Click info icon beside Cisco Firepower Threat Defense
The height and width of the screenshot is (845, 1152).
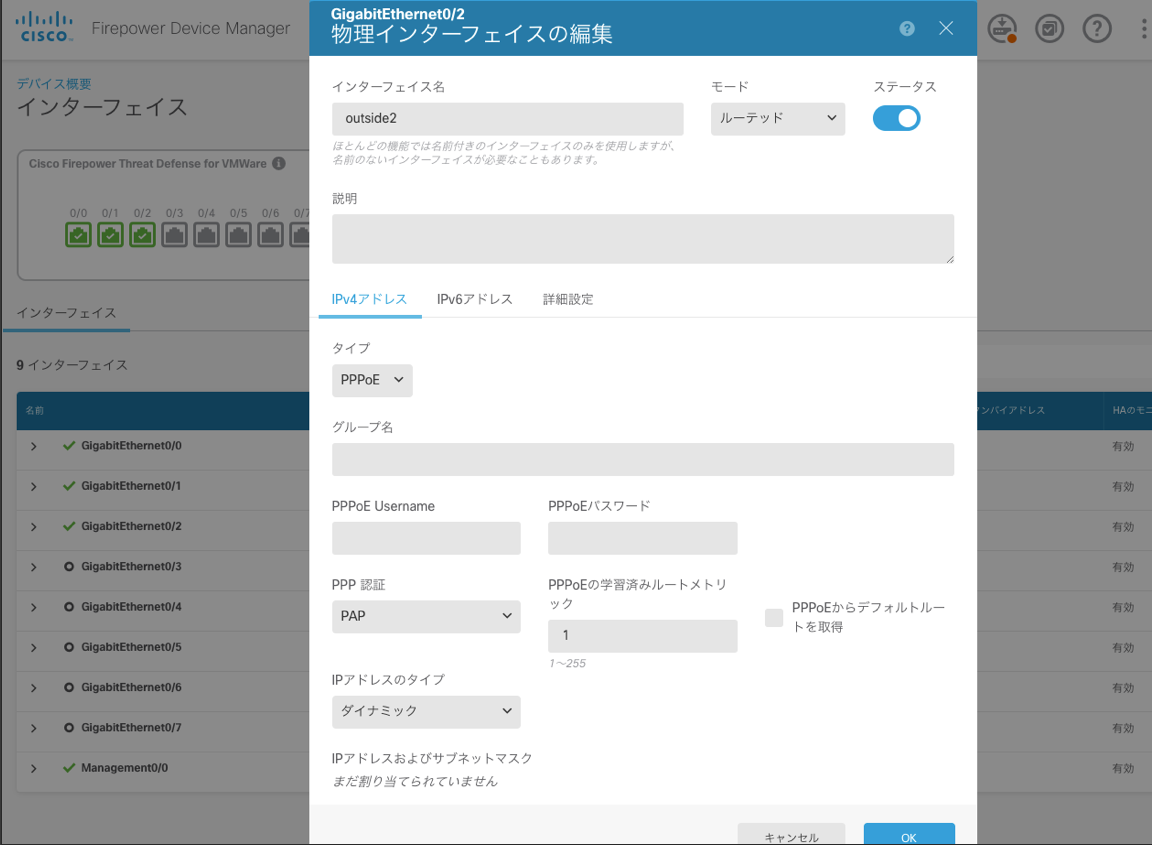279,163
